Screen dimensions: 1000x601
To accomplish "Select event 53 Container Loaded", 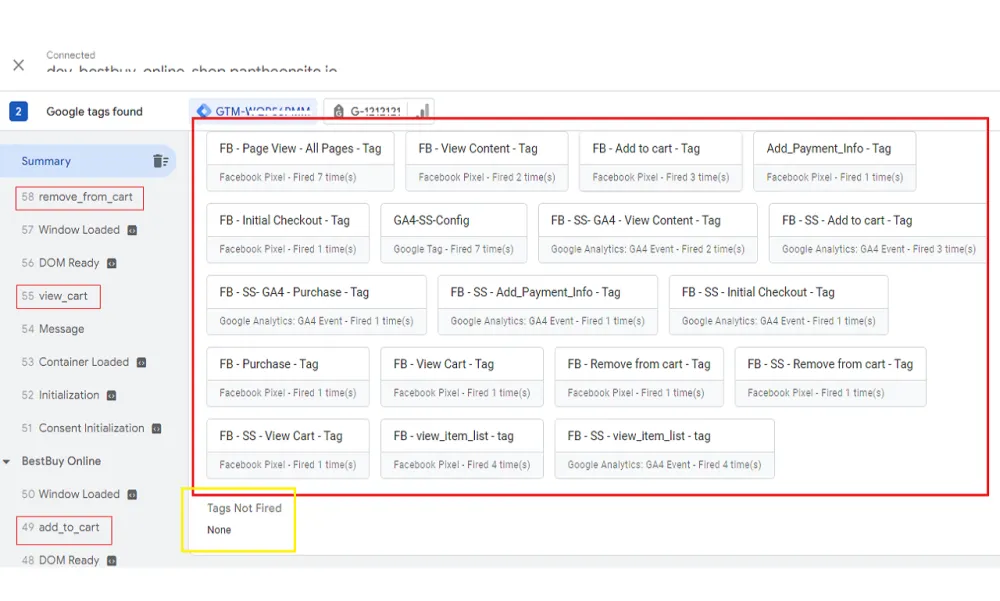I will pyautogui.click(x=75, y=362).
